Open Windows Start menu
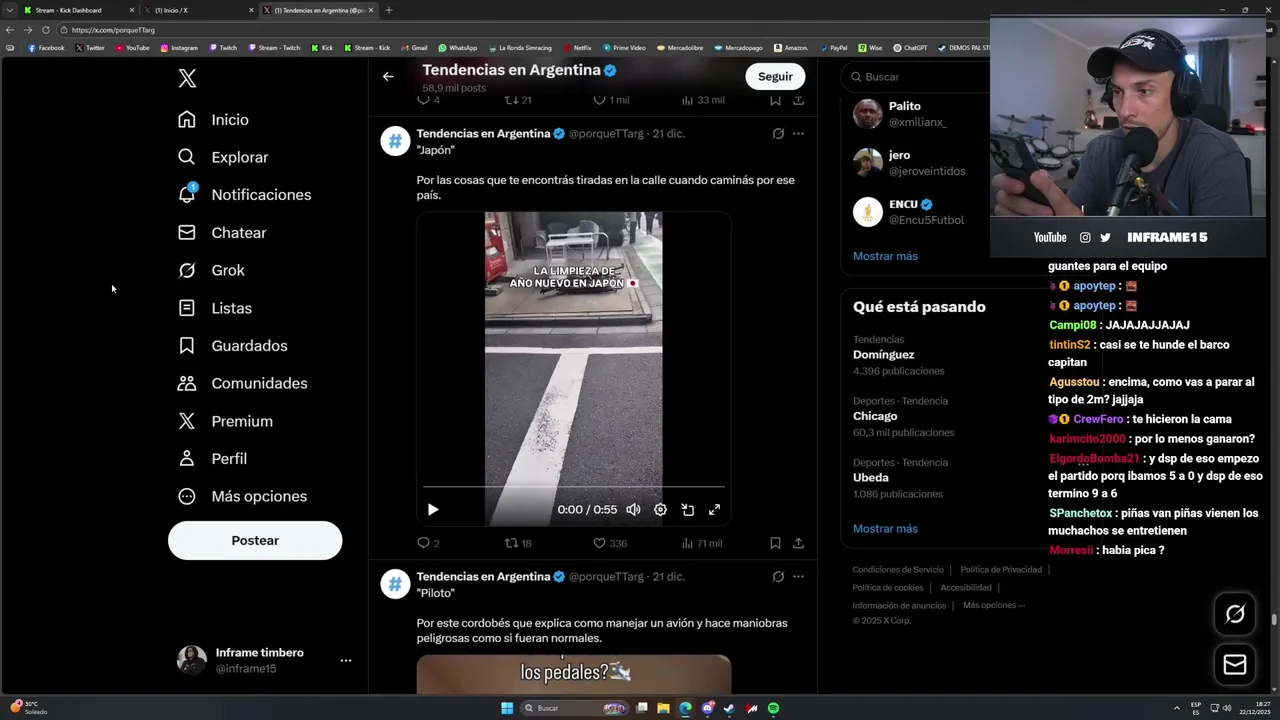This screenshot has width=1280, height=720. pyautogui.click(x=507, y=708)
